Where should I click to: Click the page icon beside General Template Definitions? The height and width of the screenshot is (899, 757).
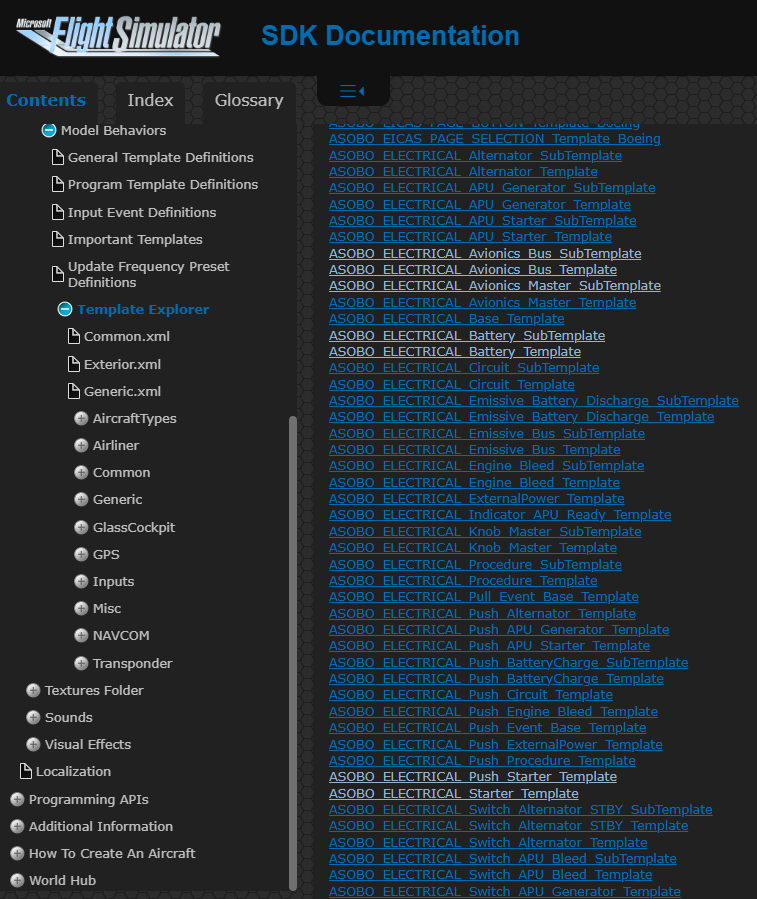[x=57, y=157]
